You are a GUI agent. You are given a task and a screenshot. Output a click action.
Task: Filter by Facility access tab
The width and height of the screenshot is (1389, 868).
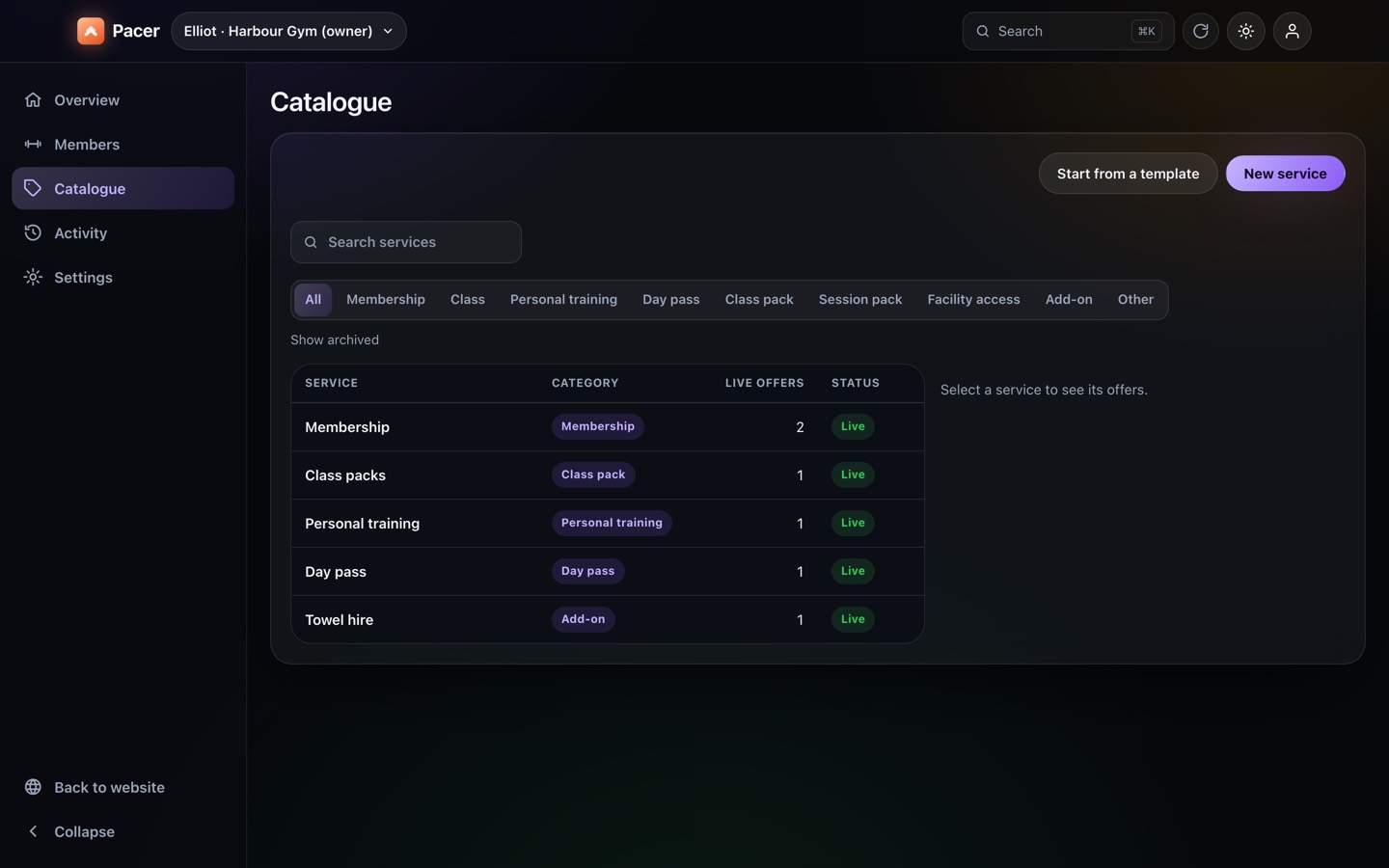pos(973,300)
